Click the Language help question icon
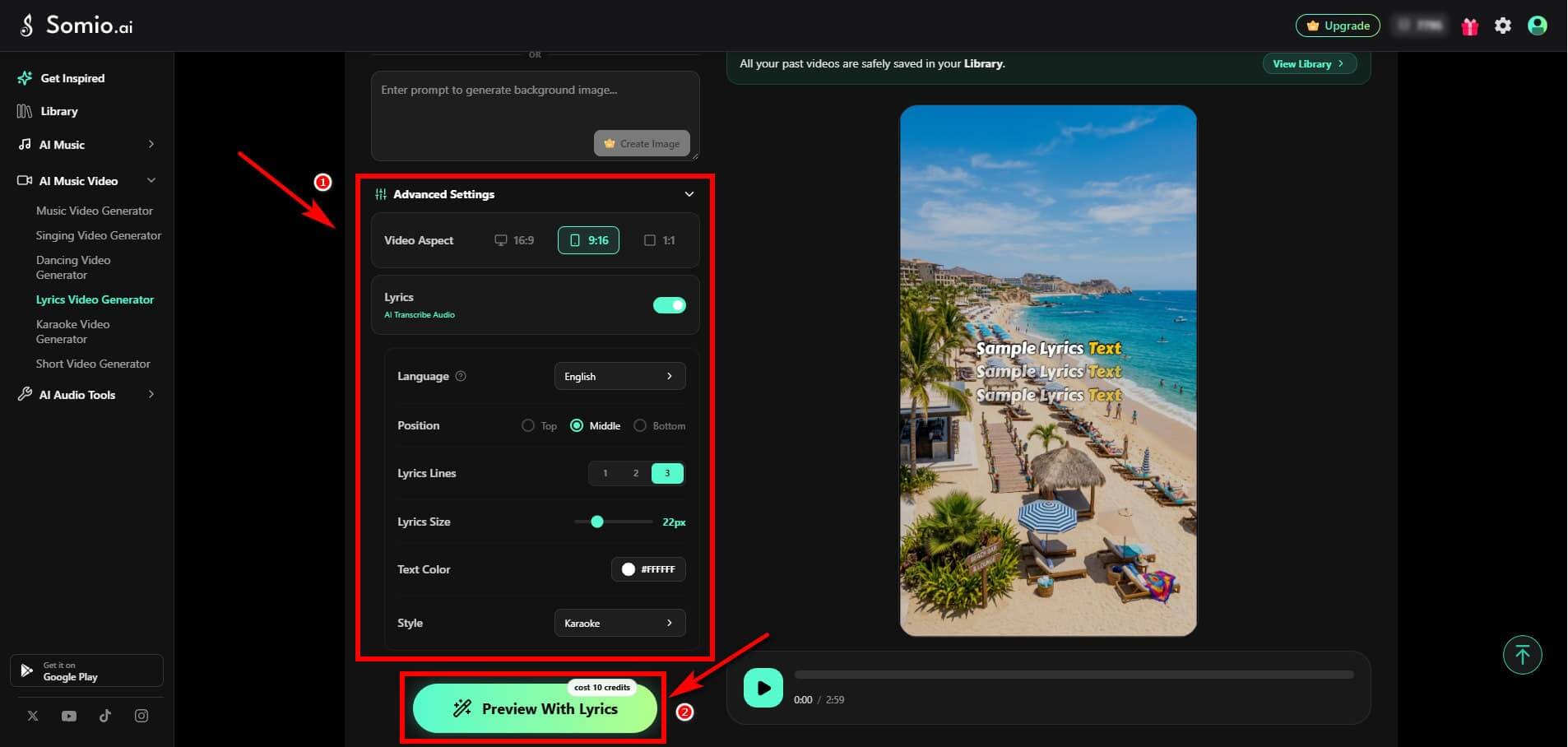The height and width of the screenshot is (747, 1568). pyautogui.click(x=461, y=376)
